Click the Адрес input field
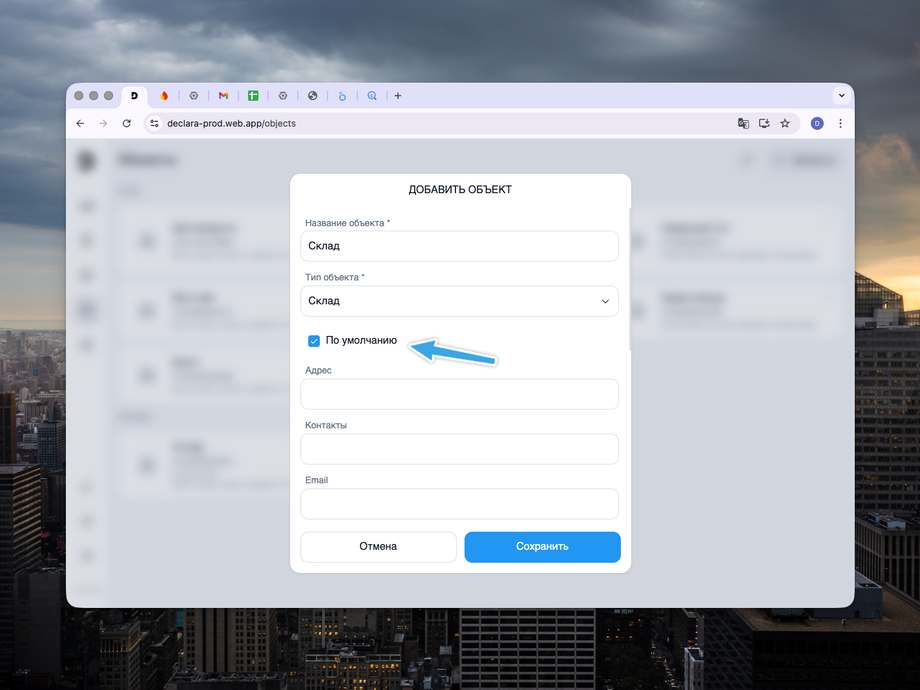The image size is (920, 690). coord(459,394)
